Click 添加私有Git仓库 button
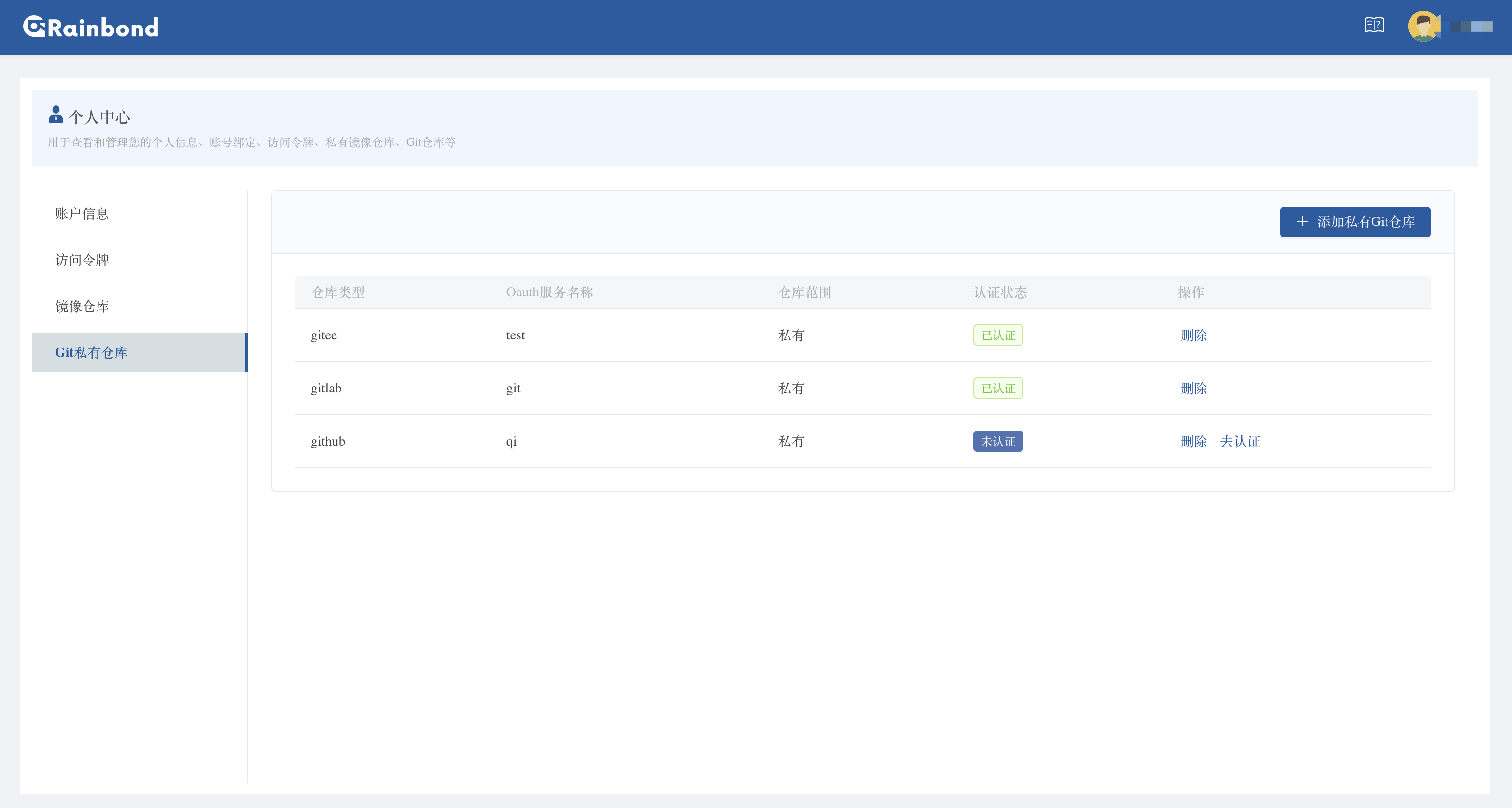Screen dimensions: 1512x808 1355,222
